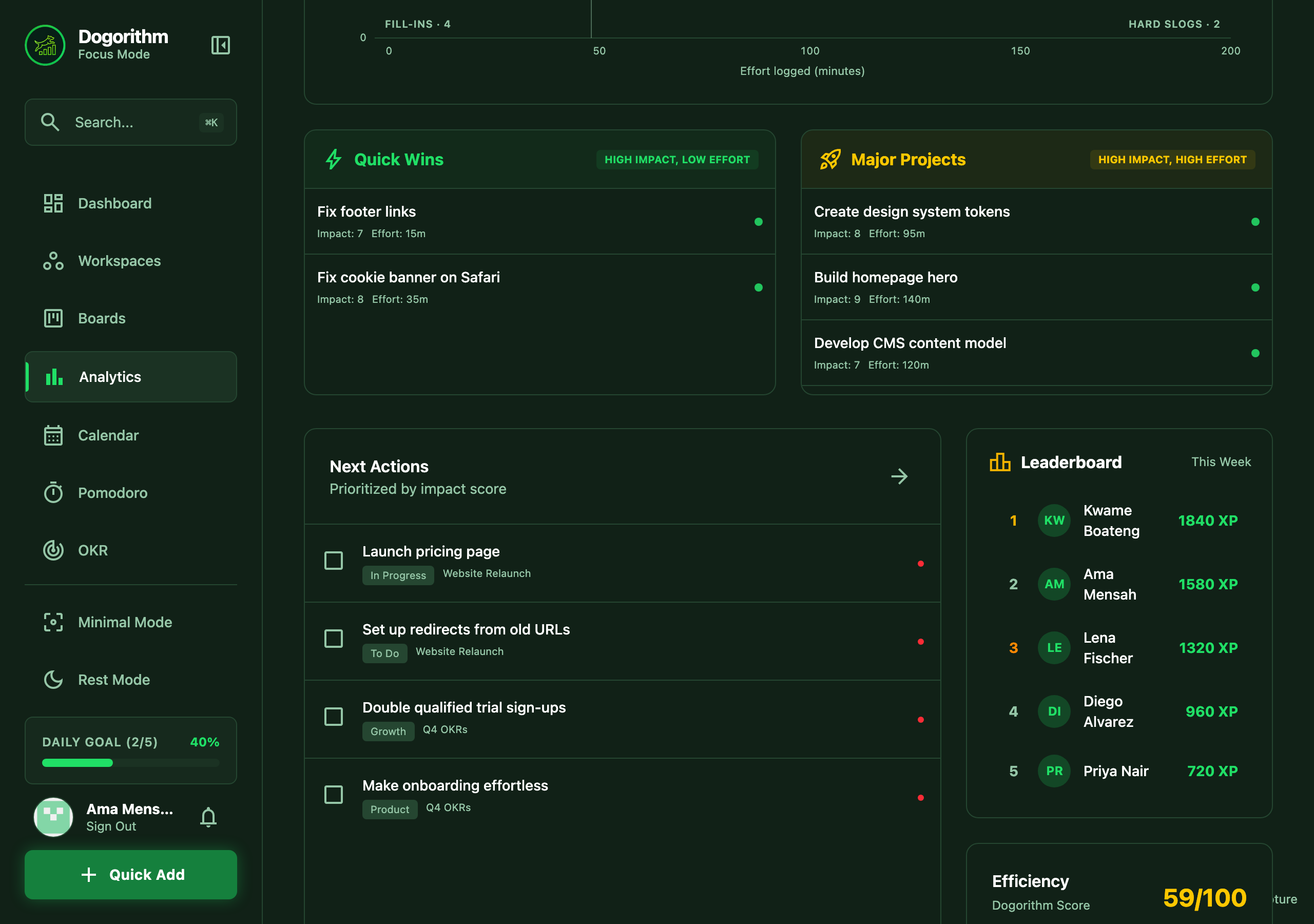Viewport: 1314px width, 924px height.
Task: Click Priya Nair's PR avatar
Action: click(1054, 771)
